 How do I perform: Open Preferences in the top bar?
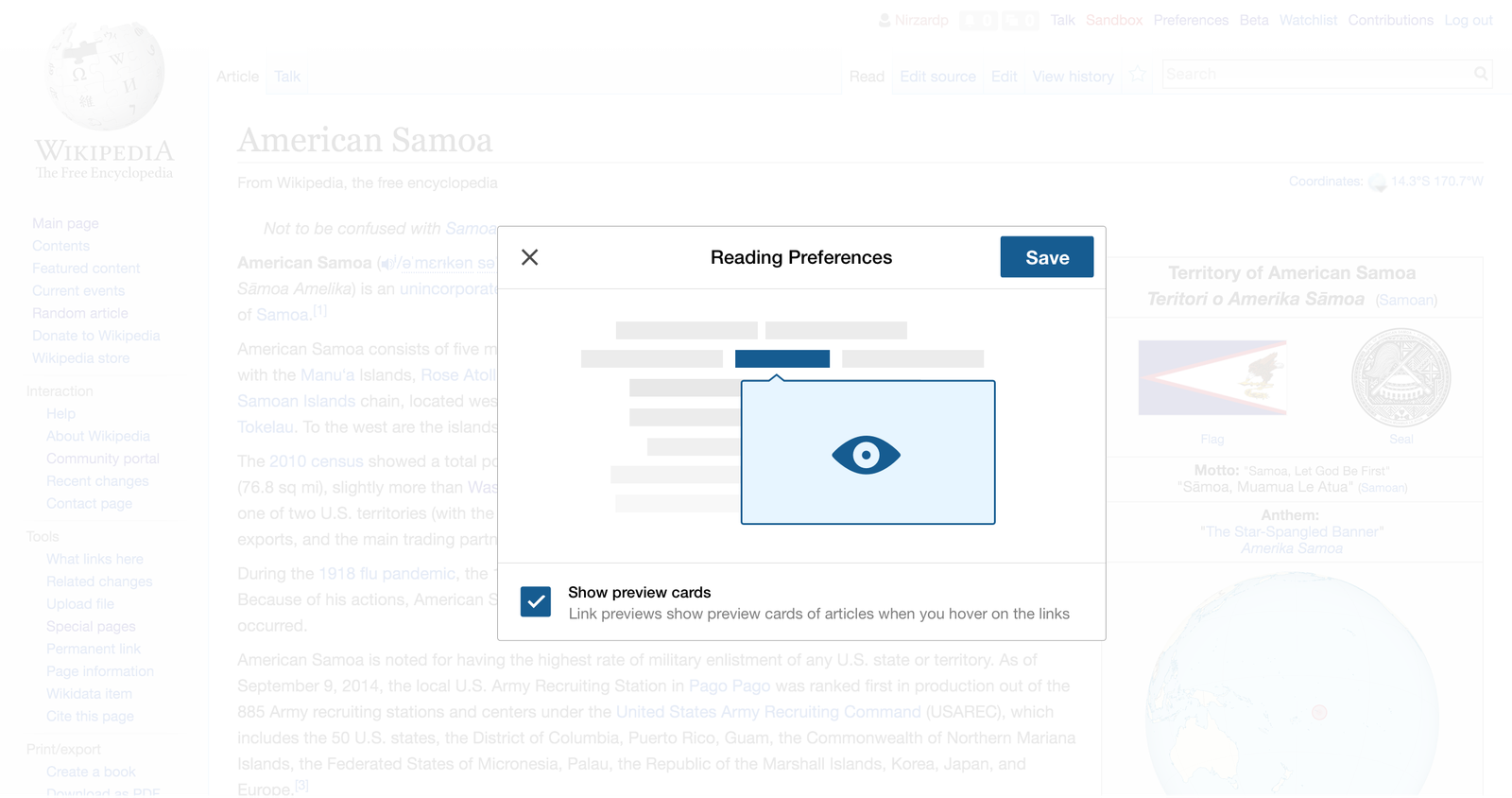click(1191, 20)
